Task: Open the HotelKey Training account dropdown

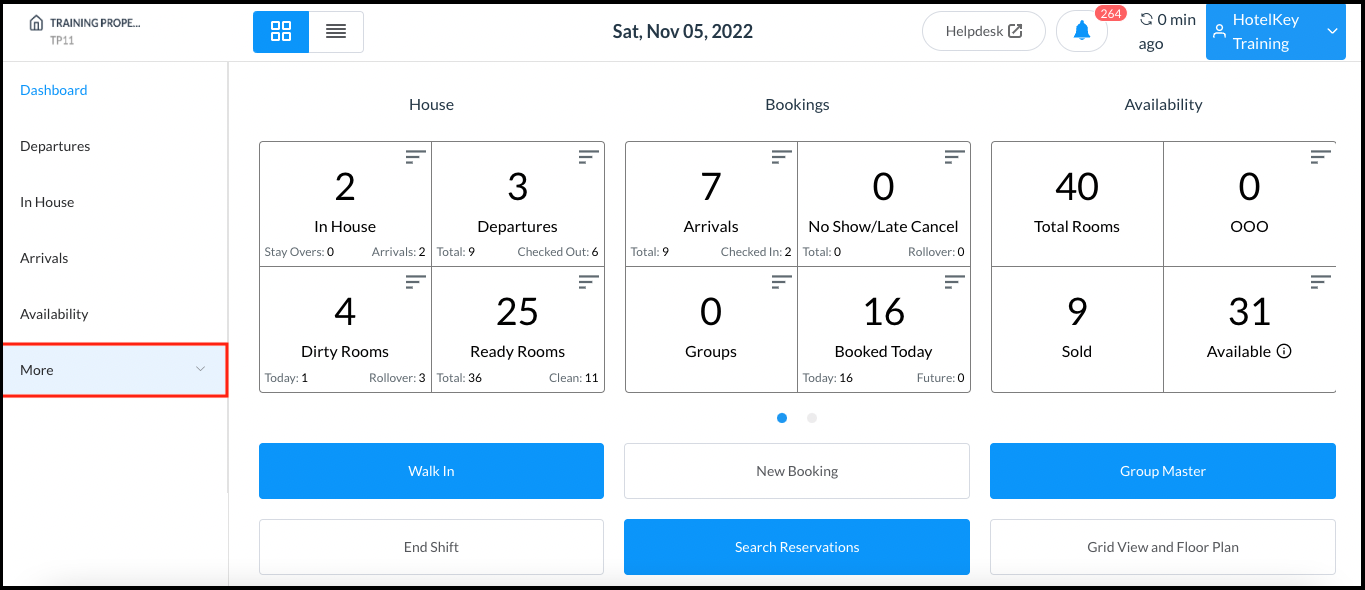Action: (x=1275, y=31)
